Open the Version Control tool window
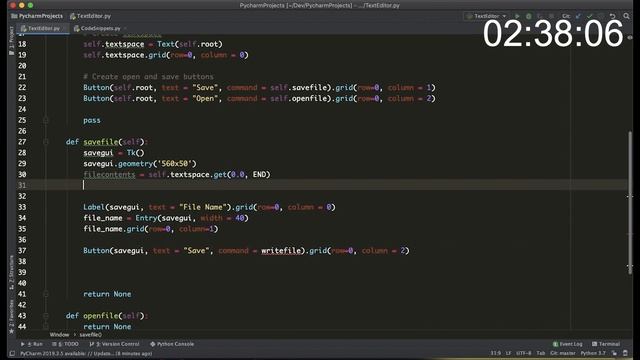Viewport: 640px width, 360px height. pos(114,344)
